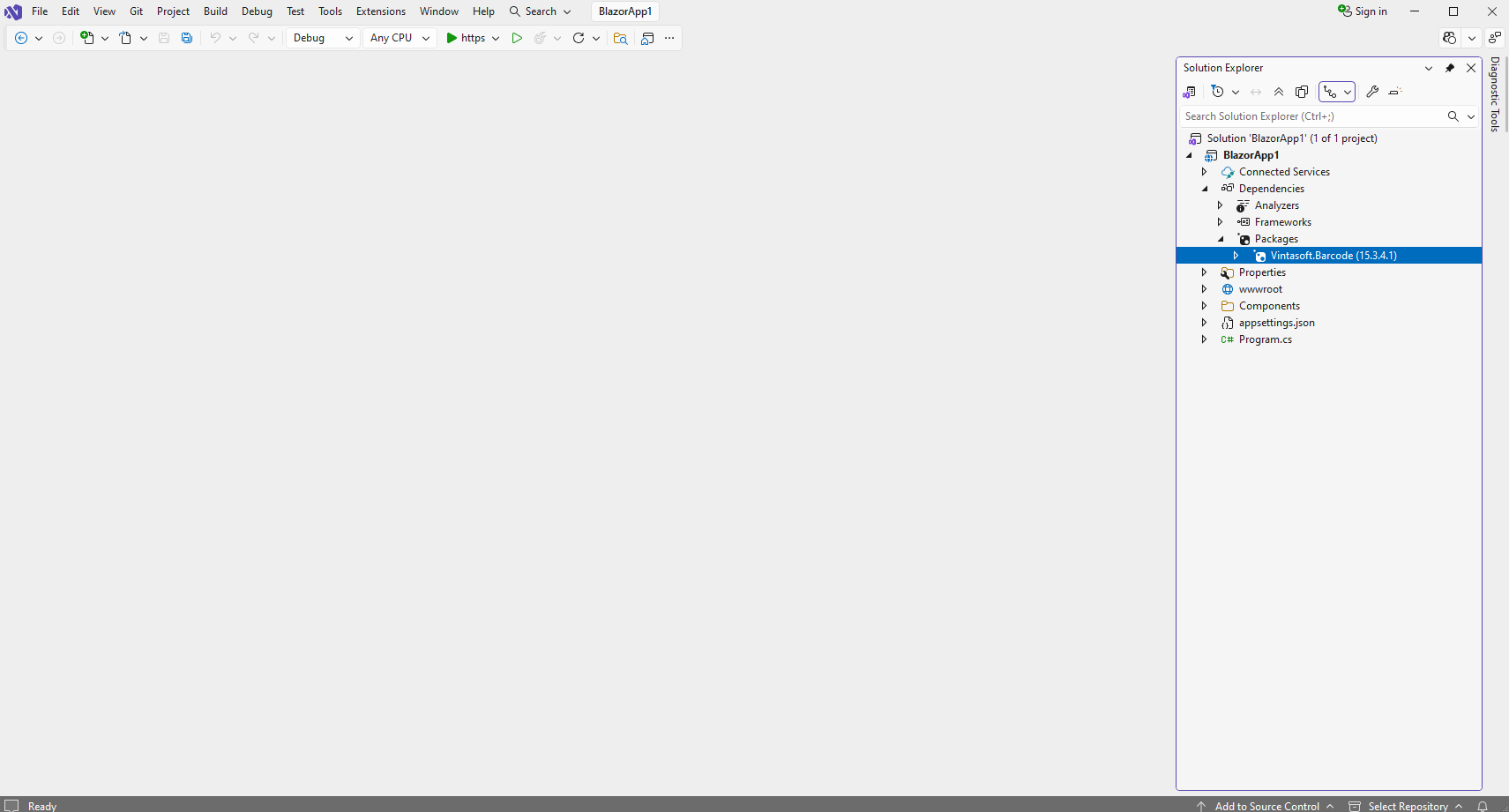The image size is (1509, 812).
Task: Open the Any CPU platform dropdown
Action: pyautogui.click(x=400, y=38)
